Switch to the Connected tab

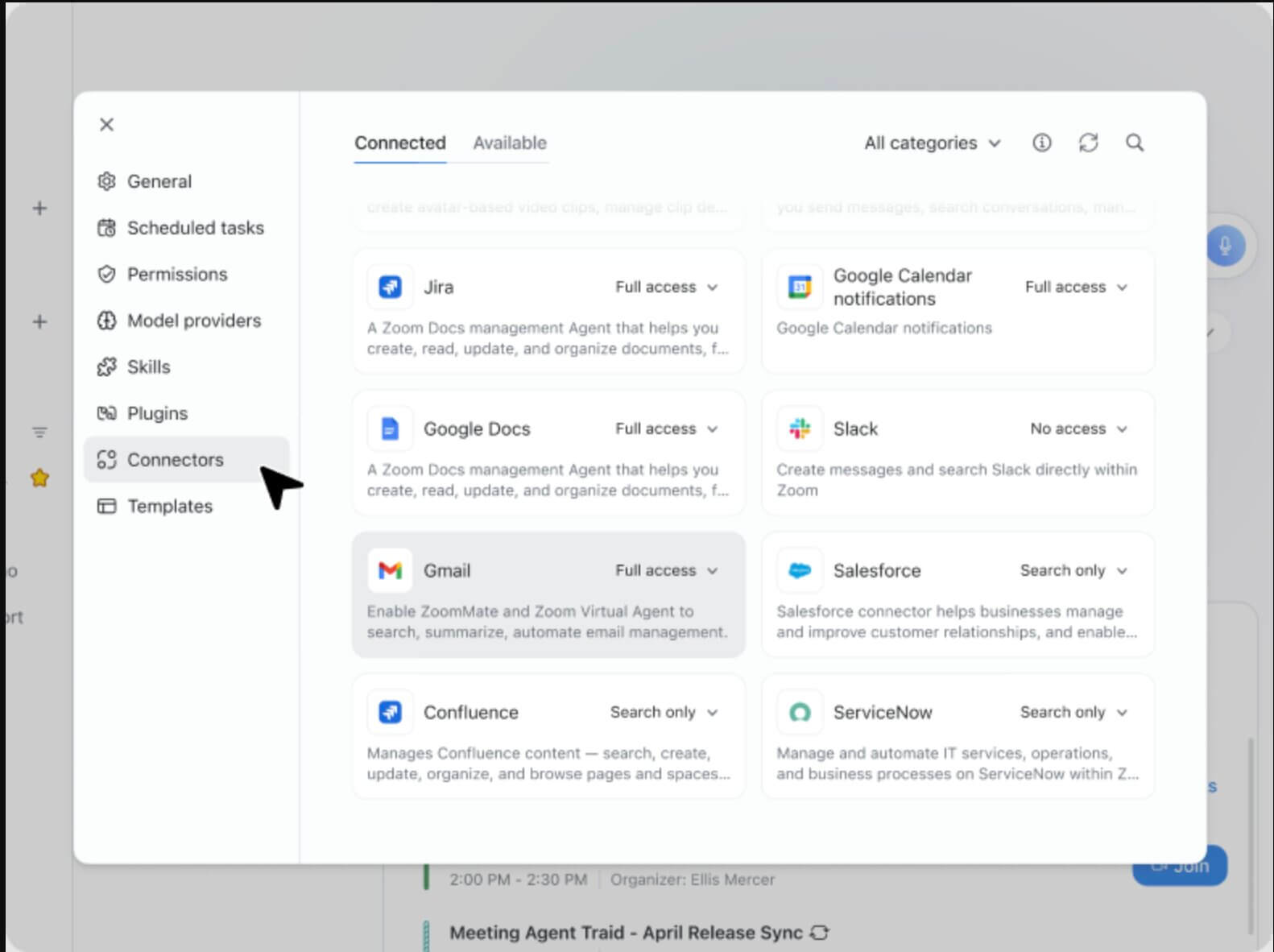coord(400,143)
